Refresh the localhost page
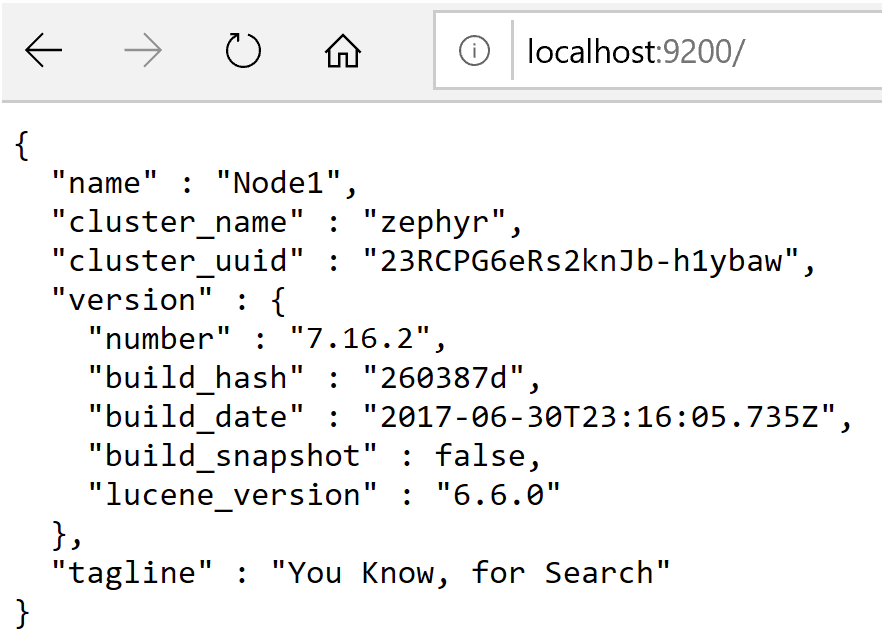 click(x=243, y=51)
